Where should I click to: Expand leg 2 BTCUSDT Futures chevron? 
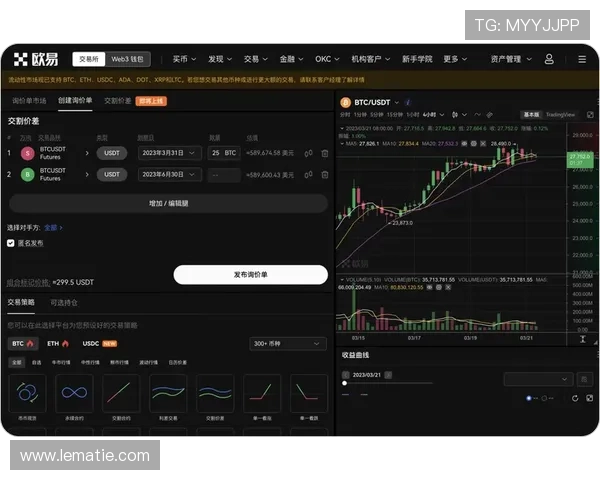87,175
